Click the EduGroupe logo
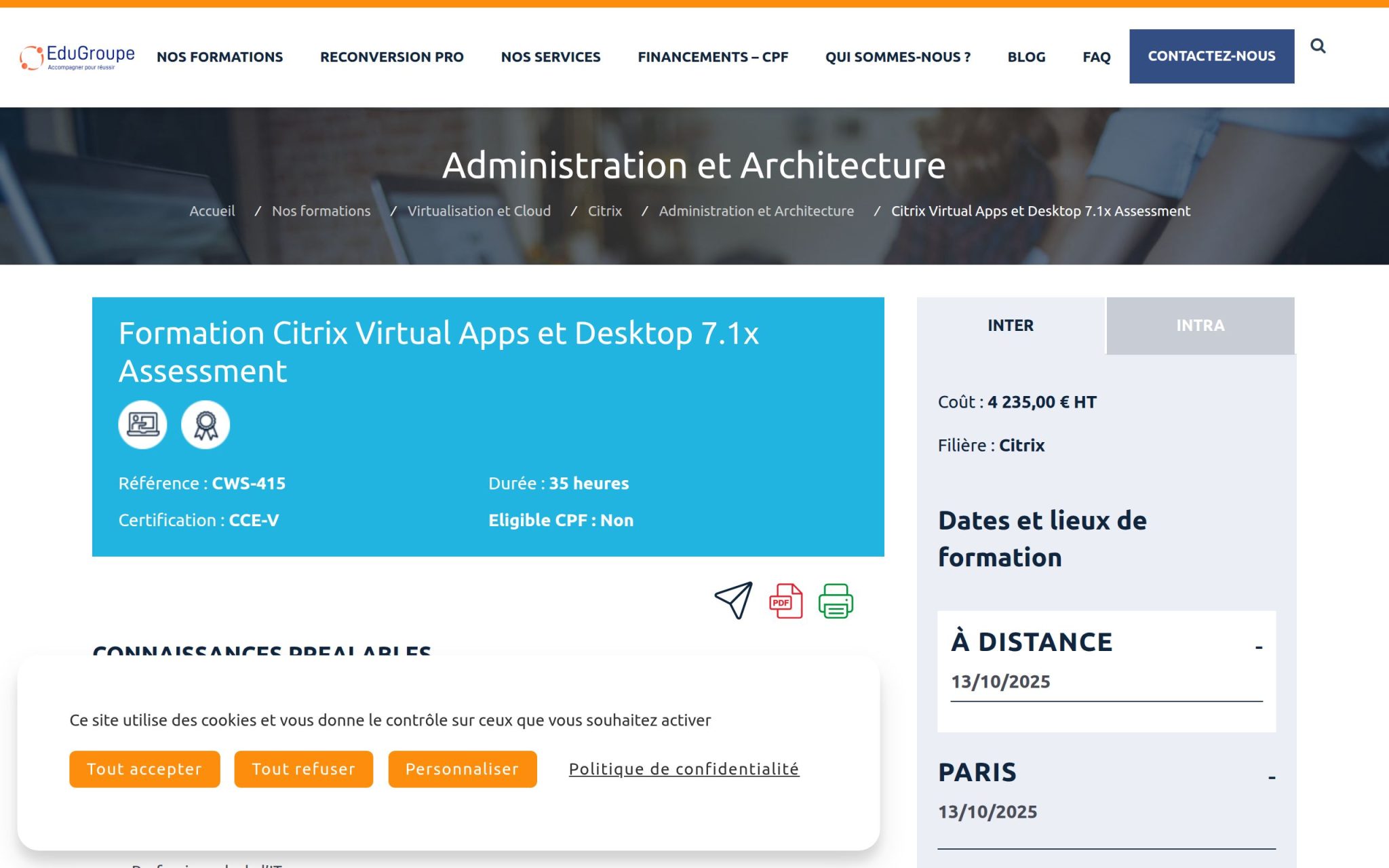 click(x=77, y=57)
